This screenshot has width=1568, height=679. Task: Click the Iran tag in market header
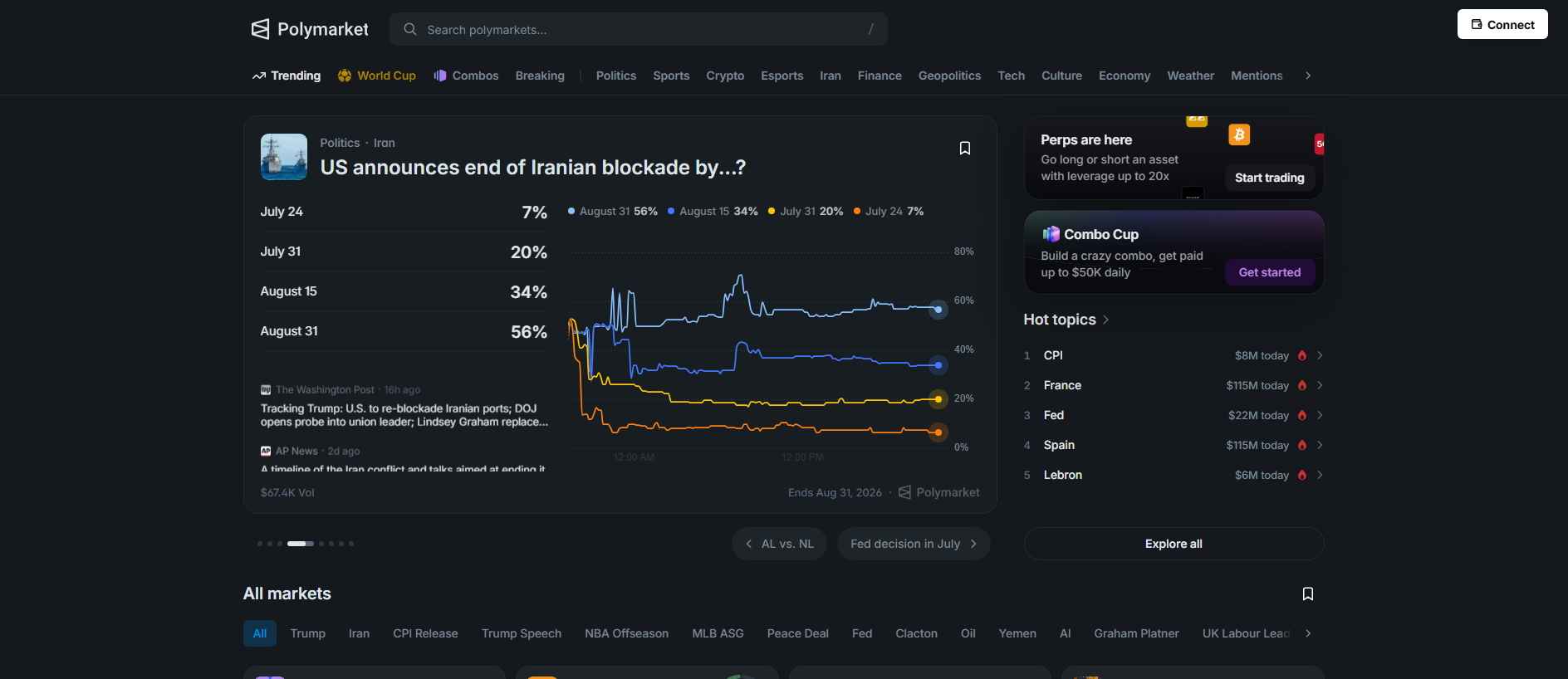click(x=384, y=143)
